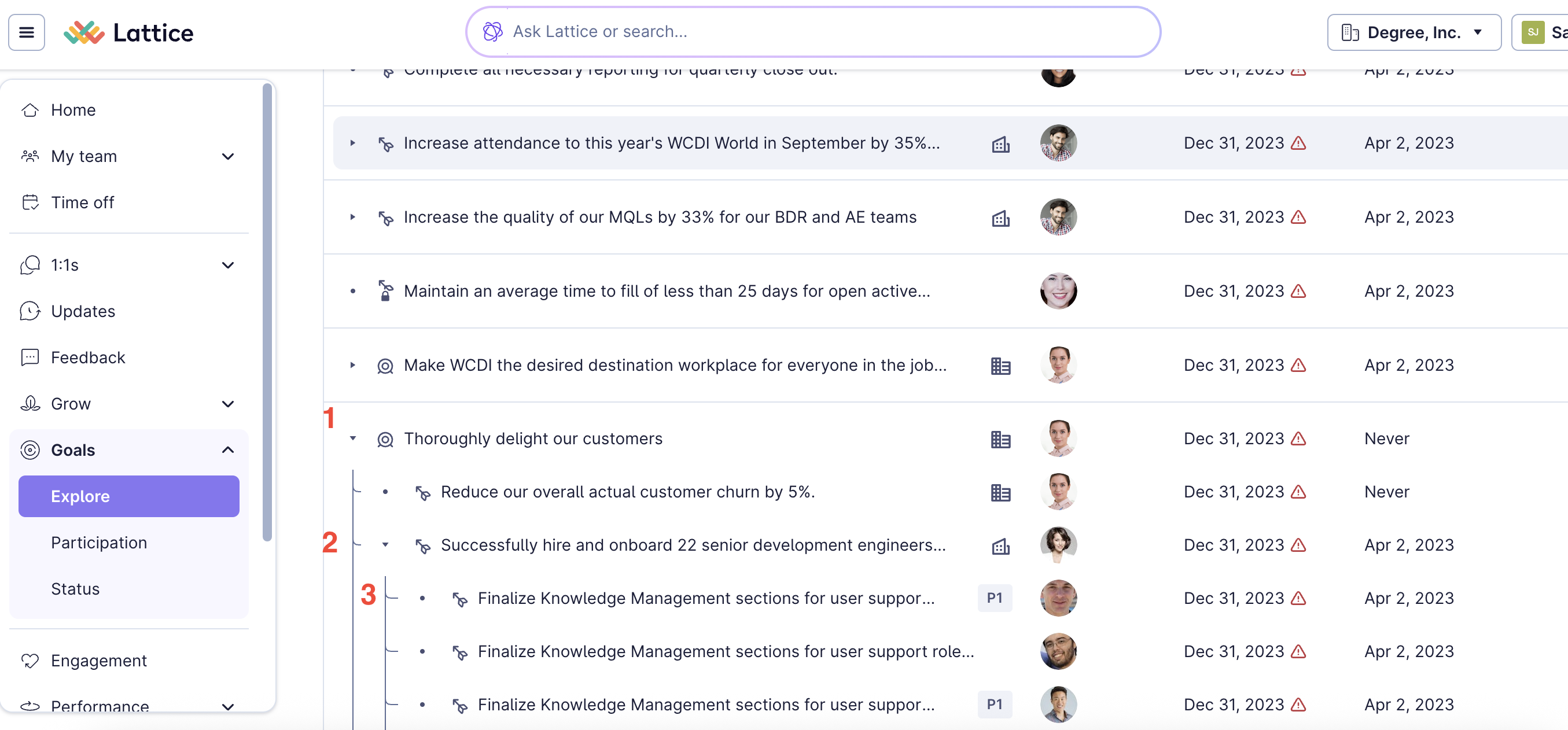Expand the My team sidebar menu
Image resolution: width=1568 pixels, height=730 pixels.
pos(227,156)
